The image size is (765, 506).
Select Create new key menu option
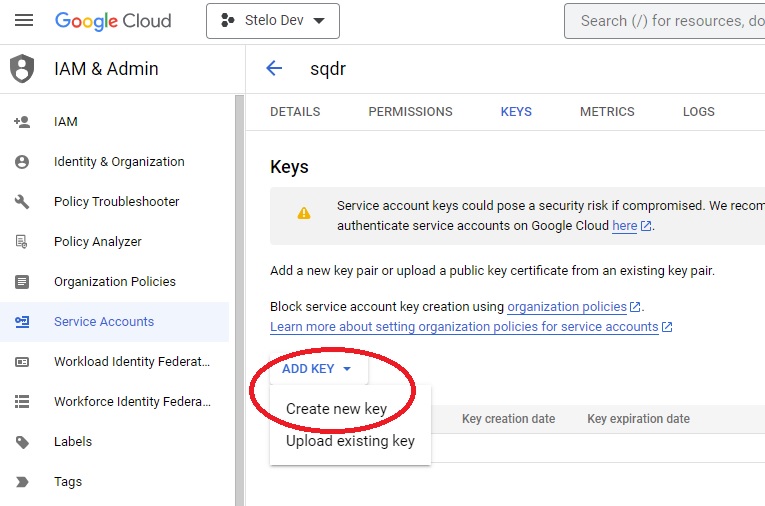tap(336, 409)
